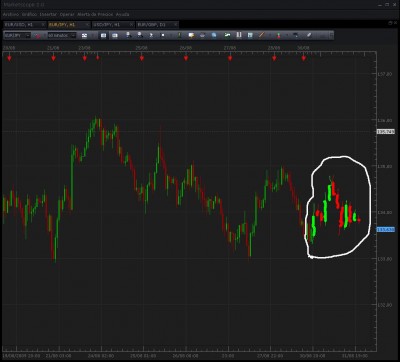Click the yellow note annotation toolbar icon
The width and height of the screenshot is (400, 362).
pos(191,35)
